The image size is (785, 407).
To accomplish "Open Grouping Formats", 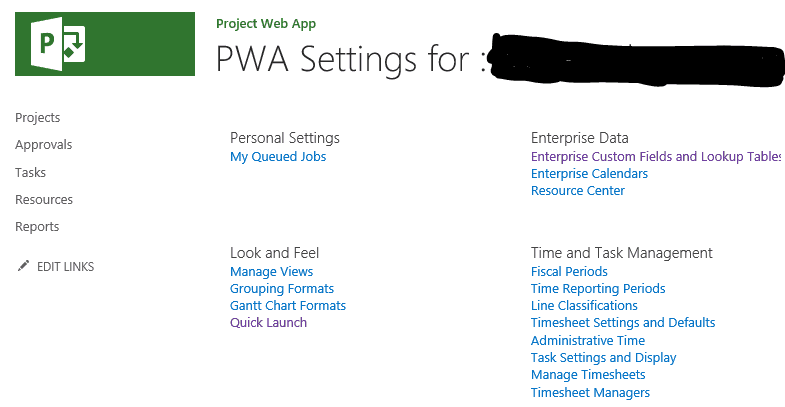I will click(x=282, y=289).
